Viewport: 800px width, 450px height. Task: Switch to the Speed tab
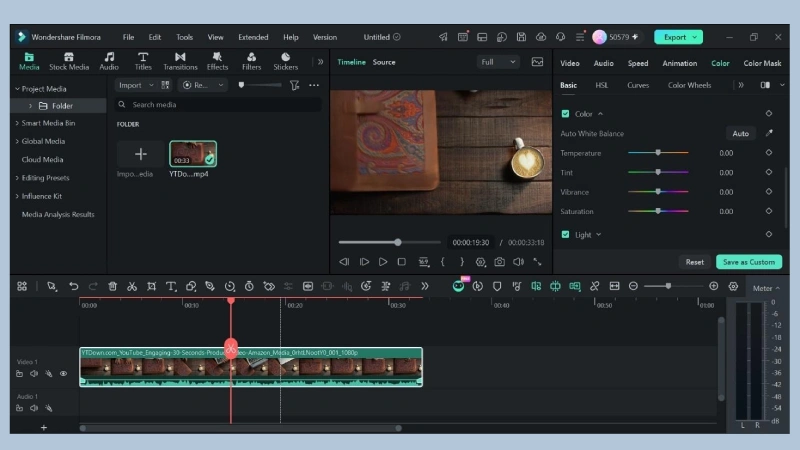pyautogui.click(x=638, y=63)
